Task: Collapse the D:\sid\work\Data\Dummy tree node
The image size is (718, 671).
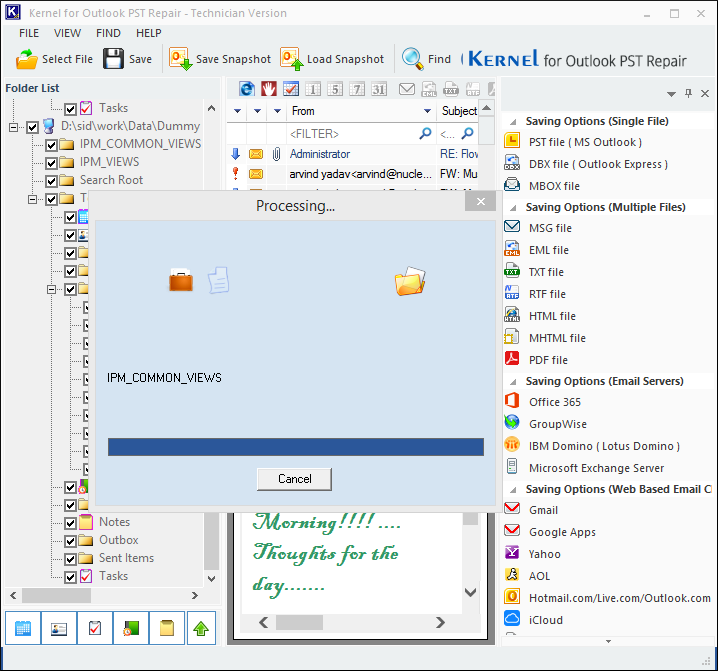Action: [13, 127]
